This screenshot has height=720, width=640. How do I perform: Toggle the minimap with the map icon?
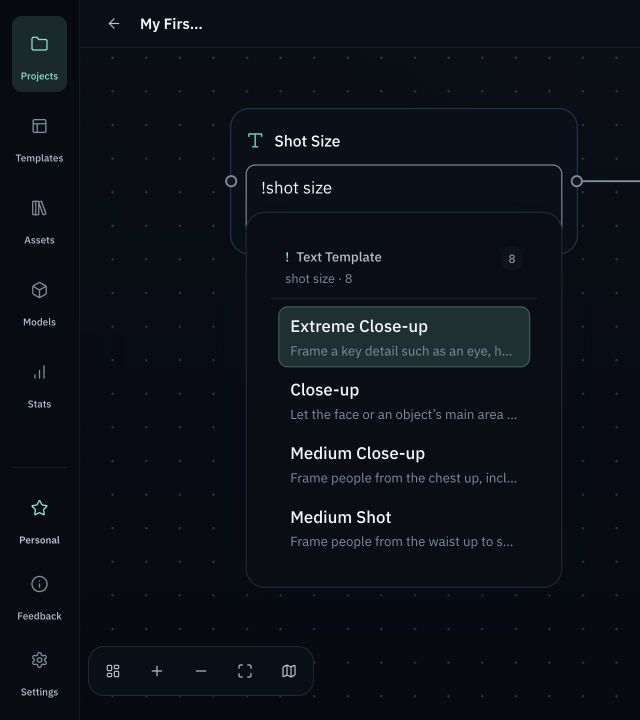289,671
